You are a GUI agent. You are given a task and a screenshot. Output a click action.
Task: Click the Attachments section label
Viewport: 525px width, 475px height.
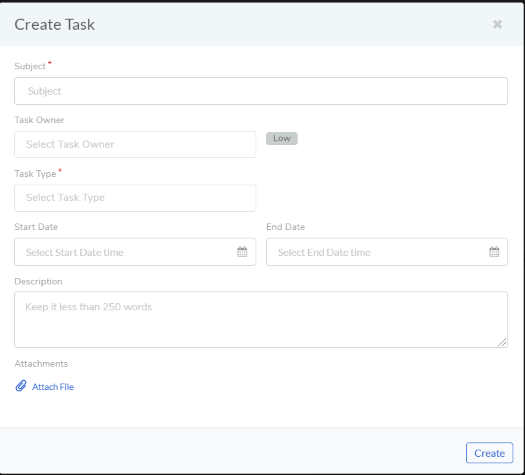coord(41,364)
